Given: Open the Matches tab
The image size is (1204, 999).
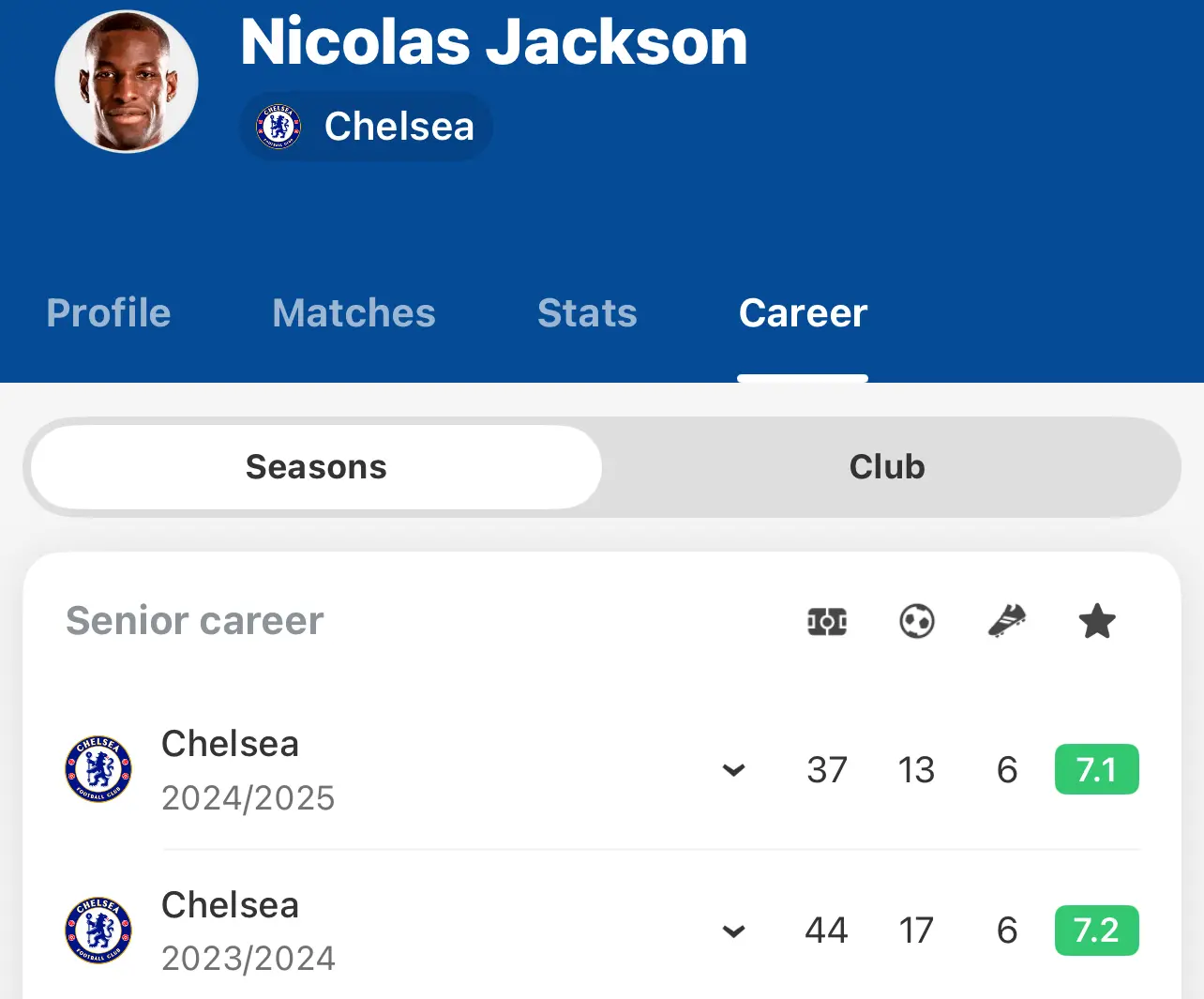Looking at the screenshot, I should coord(354,313).
